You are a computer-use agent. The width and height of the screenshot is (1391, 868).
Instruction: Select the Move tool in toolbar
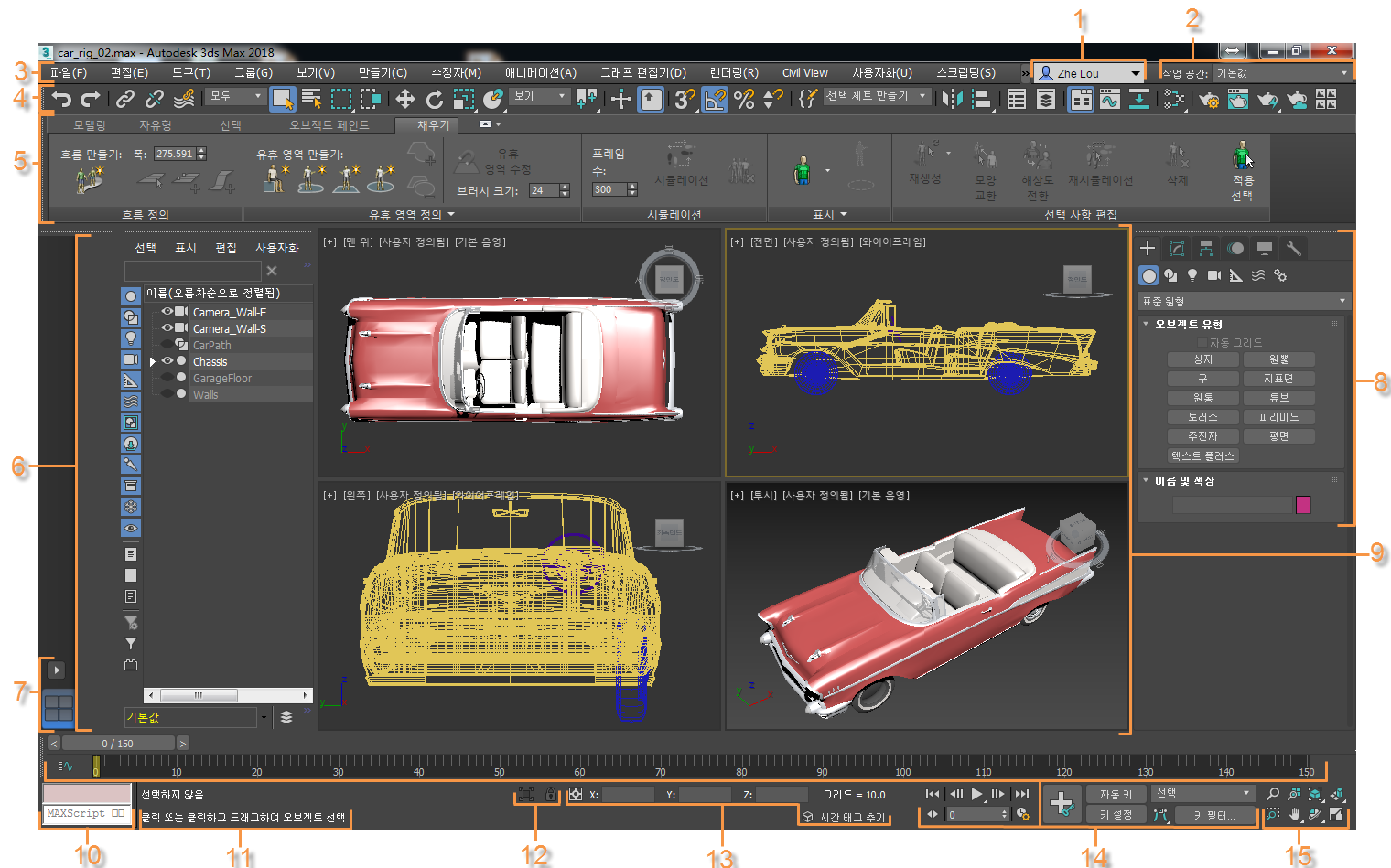point(404,99)
